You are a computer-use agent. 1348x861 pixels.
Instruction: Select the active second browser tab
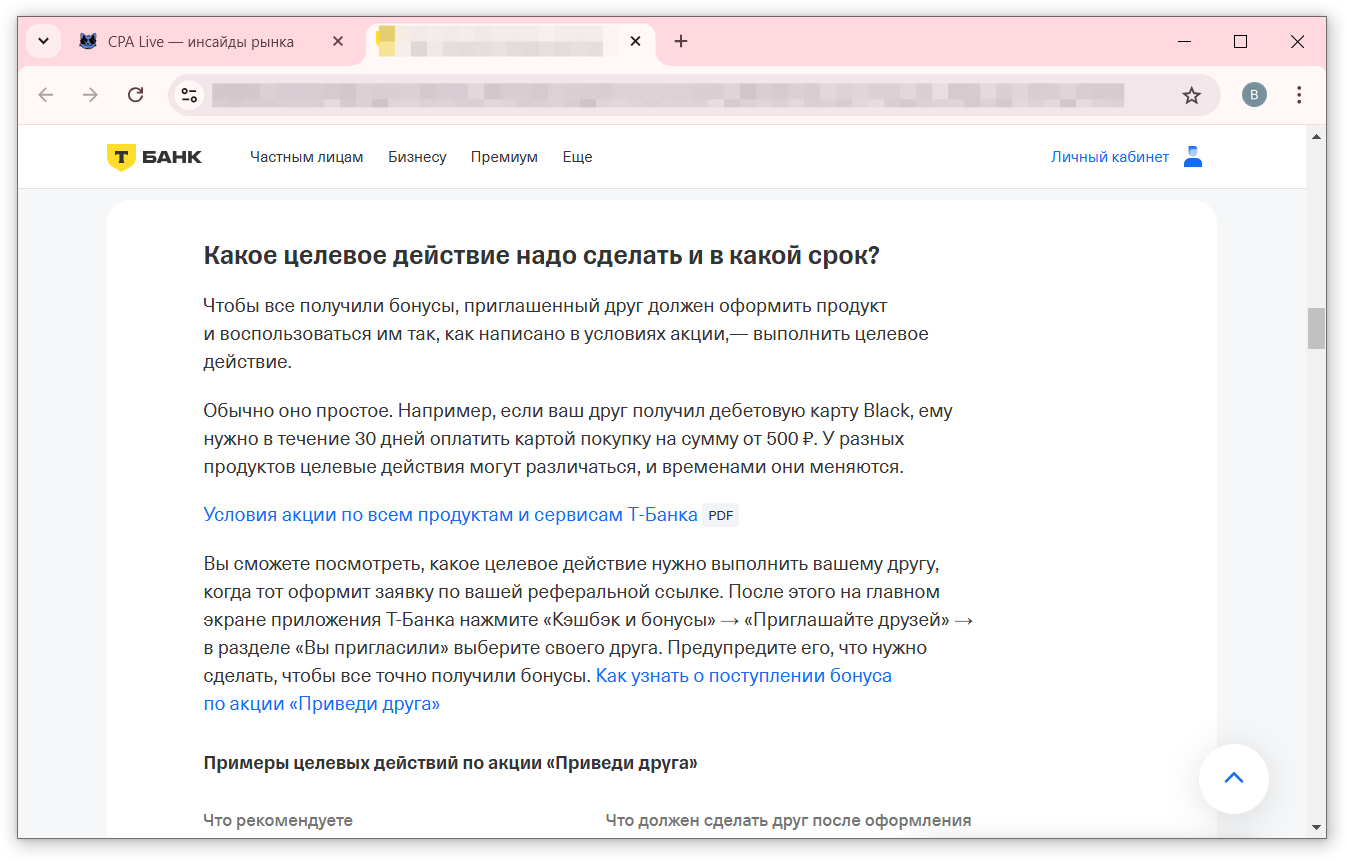point(510,42)
